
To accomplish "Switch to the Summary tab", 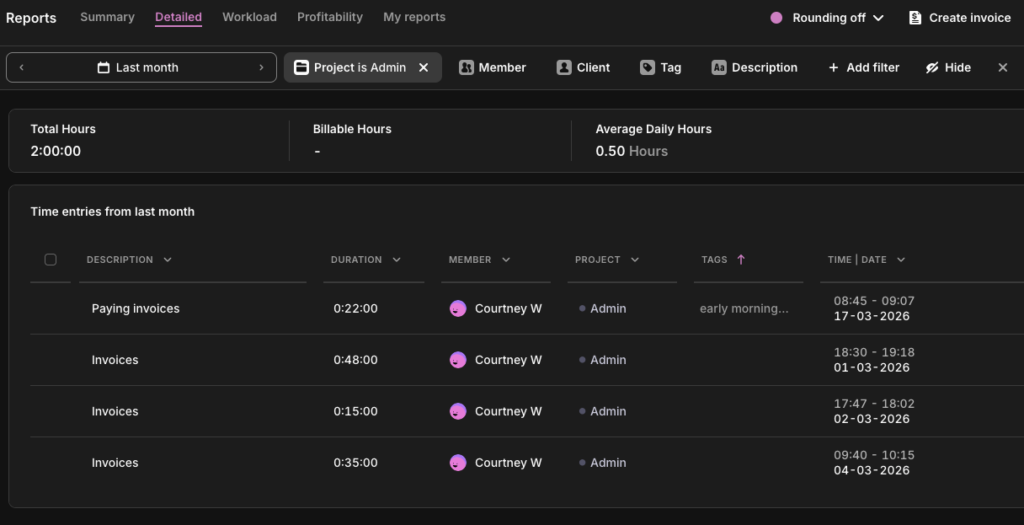I will 107,17.
